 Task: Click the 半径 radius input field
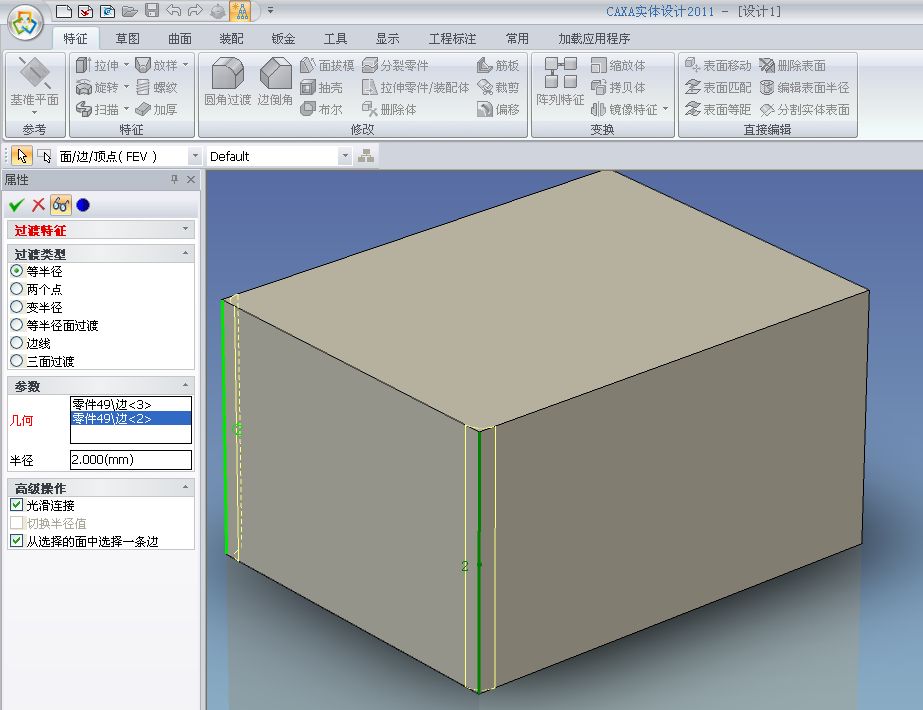pyautogui.click(x=130, y=460)
